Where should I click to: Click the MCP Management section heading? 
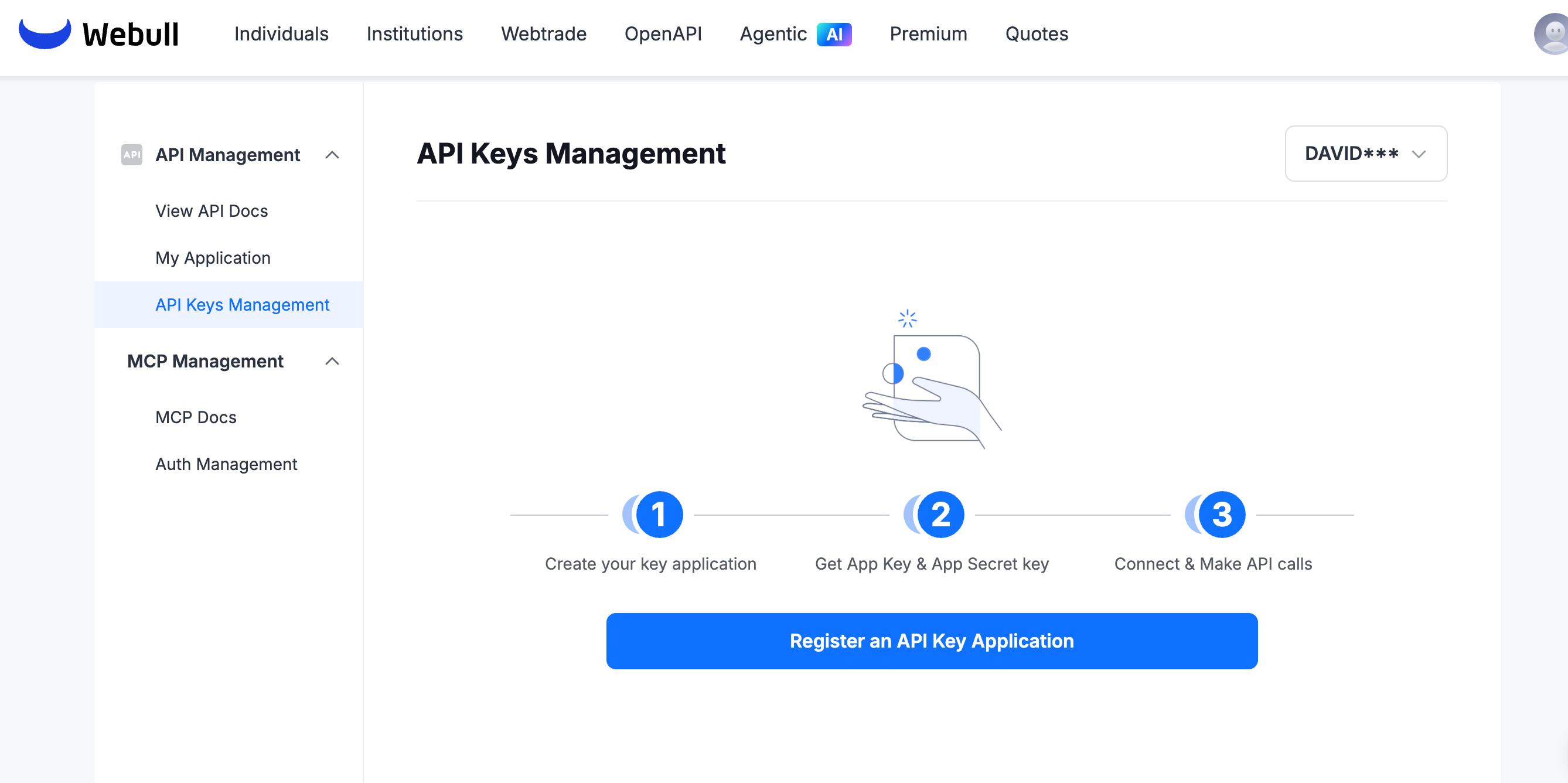click(x=205, y=361)
